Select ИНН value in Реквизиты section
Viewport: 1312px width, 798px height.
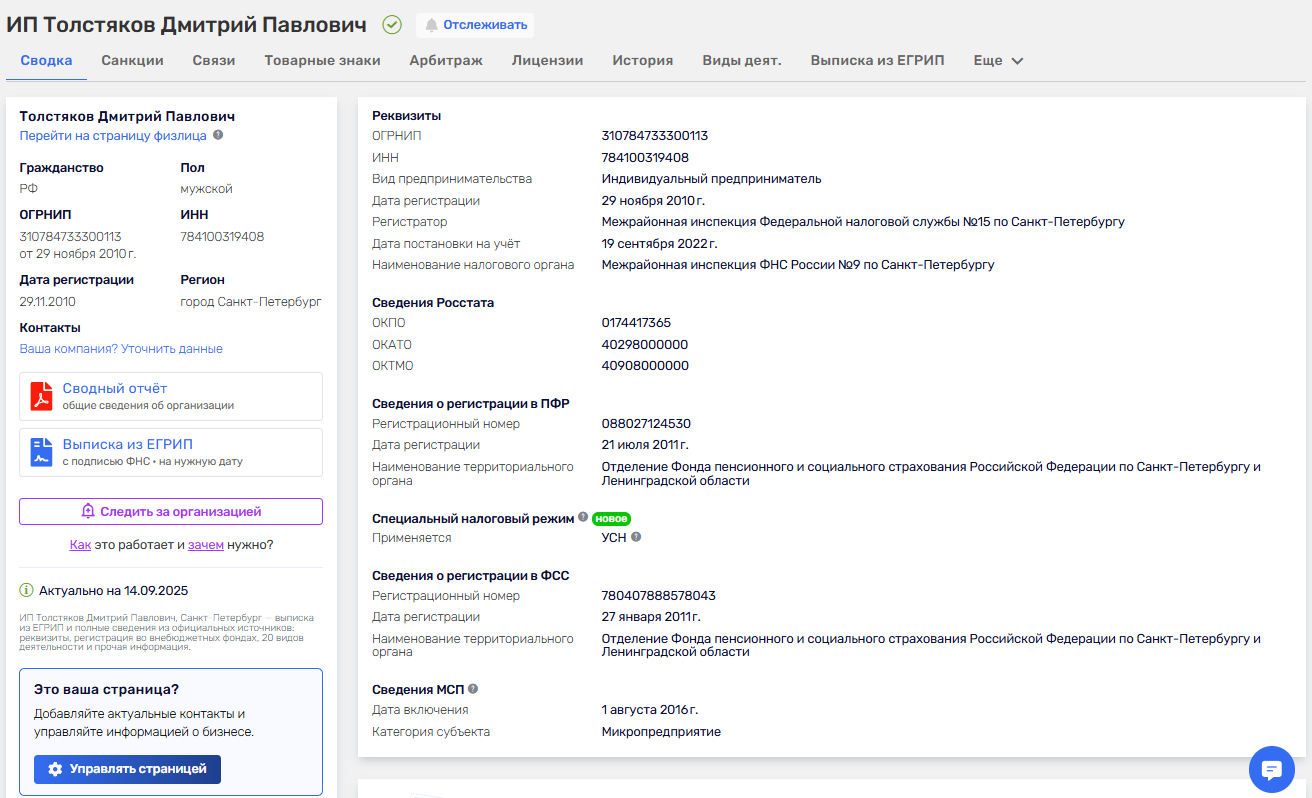[x=645, y=158]
